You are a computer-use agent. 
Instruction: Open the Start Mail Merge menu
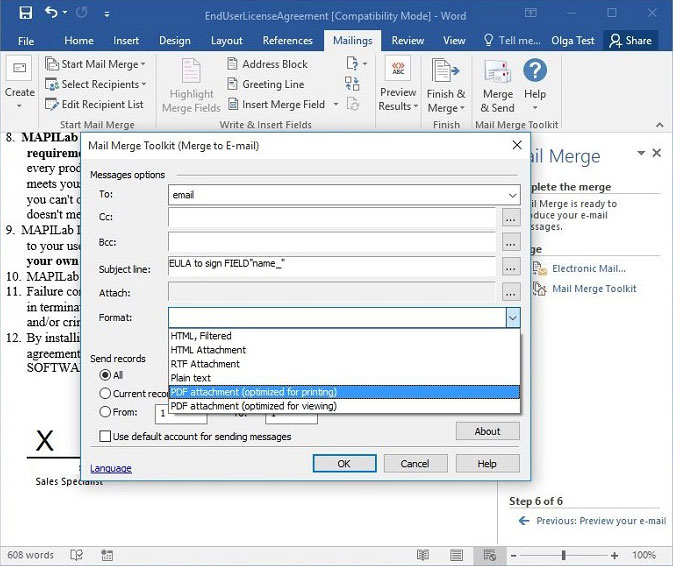(95, 64)
